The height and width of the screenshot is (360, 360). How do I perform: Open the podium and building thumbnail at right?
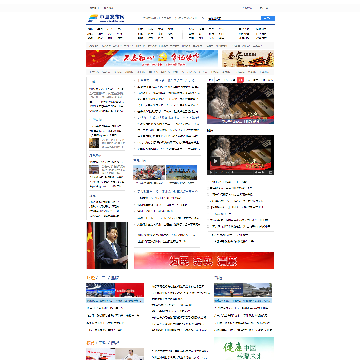[243, 290]
